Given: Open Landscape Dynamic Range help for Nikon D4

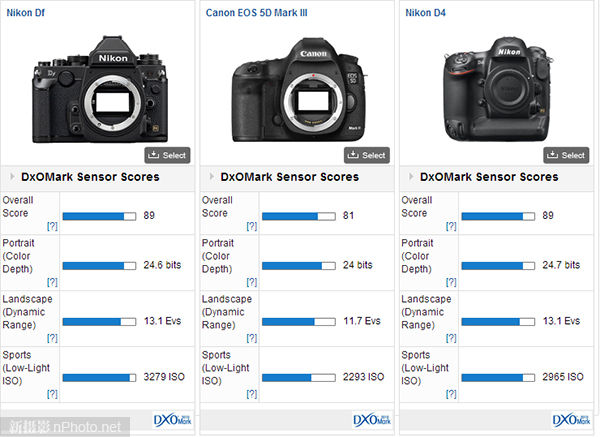Looking at the screenshot, I should (x=451, y=338).
